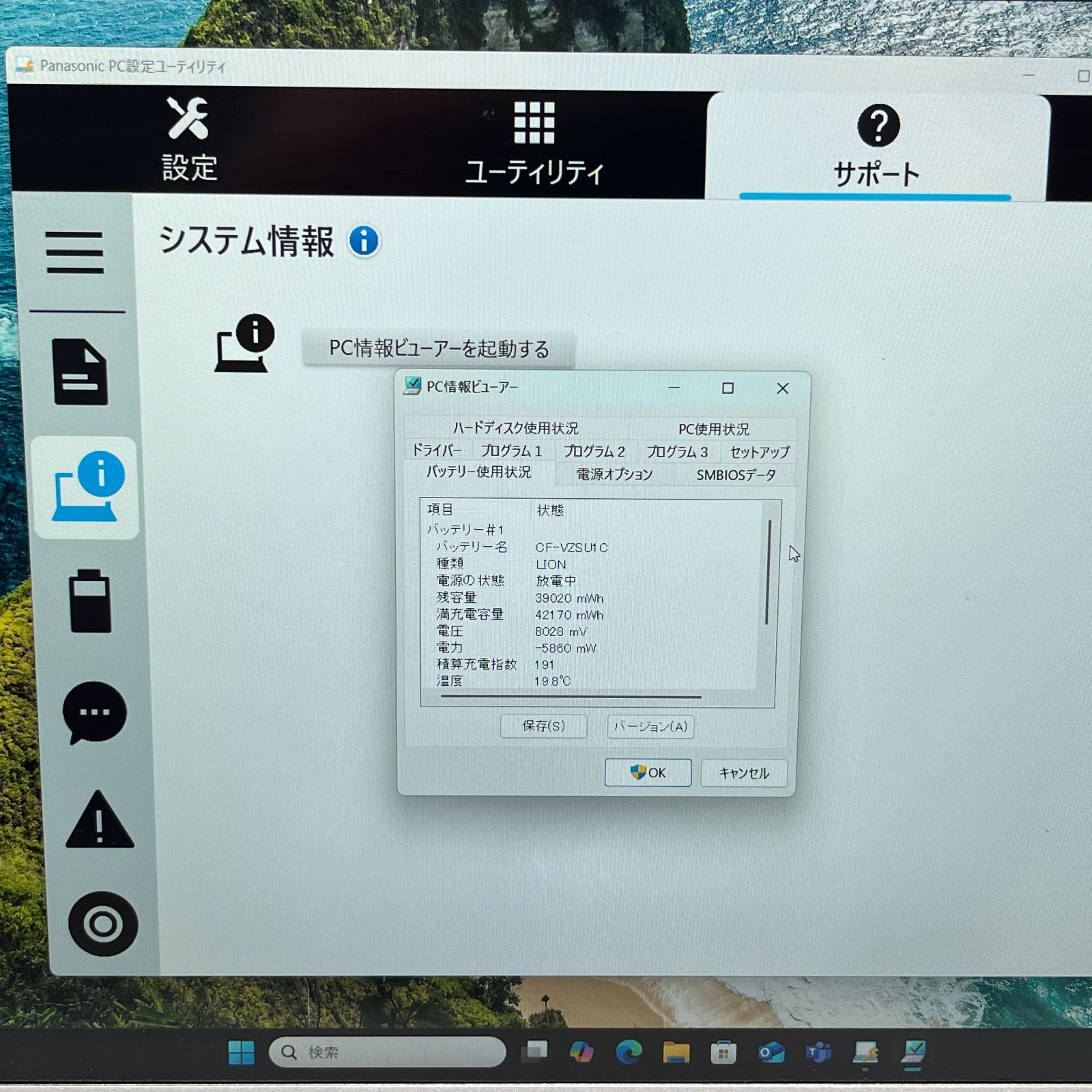Open the document page icon in sidebar

tap(80, 371)
